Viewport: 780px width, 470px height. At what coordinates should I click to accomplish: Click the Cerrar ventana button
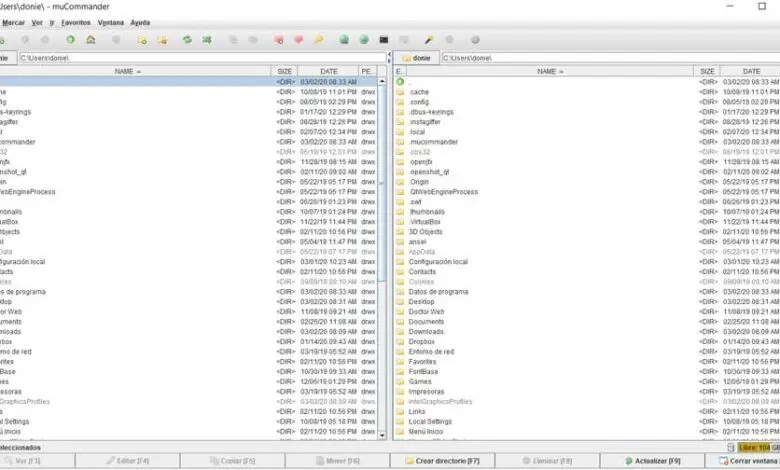click(x=743, y=461)
